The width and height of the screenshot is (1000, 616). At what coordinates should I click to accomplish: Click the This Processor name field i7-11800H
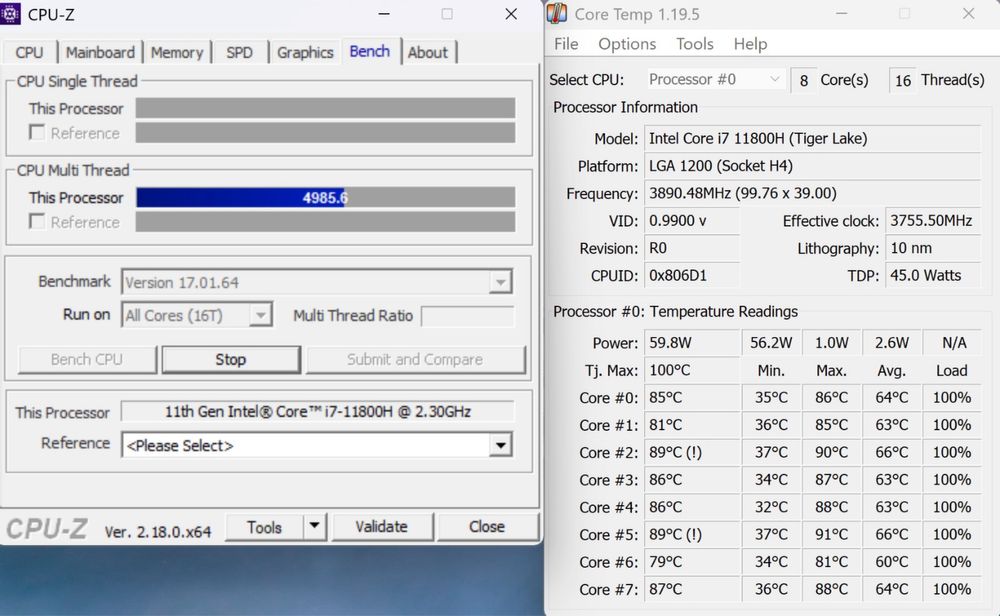[x=318, y=411]
